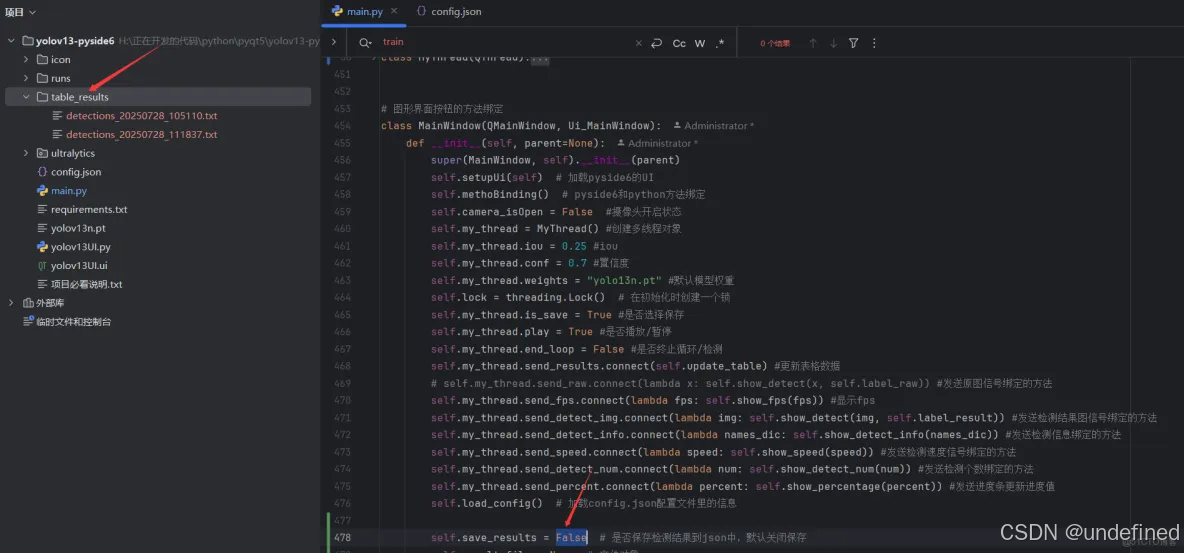
Task: Go to previous search occurrence arrow
Action: [813, 43]
